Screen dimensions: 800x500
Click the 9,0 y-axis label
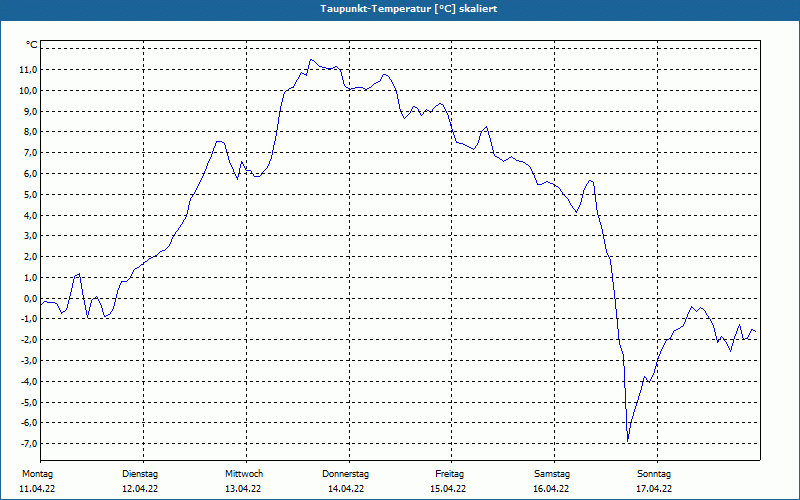coord(30,111)
